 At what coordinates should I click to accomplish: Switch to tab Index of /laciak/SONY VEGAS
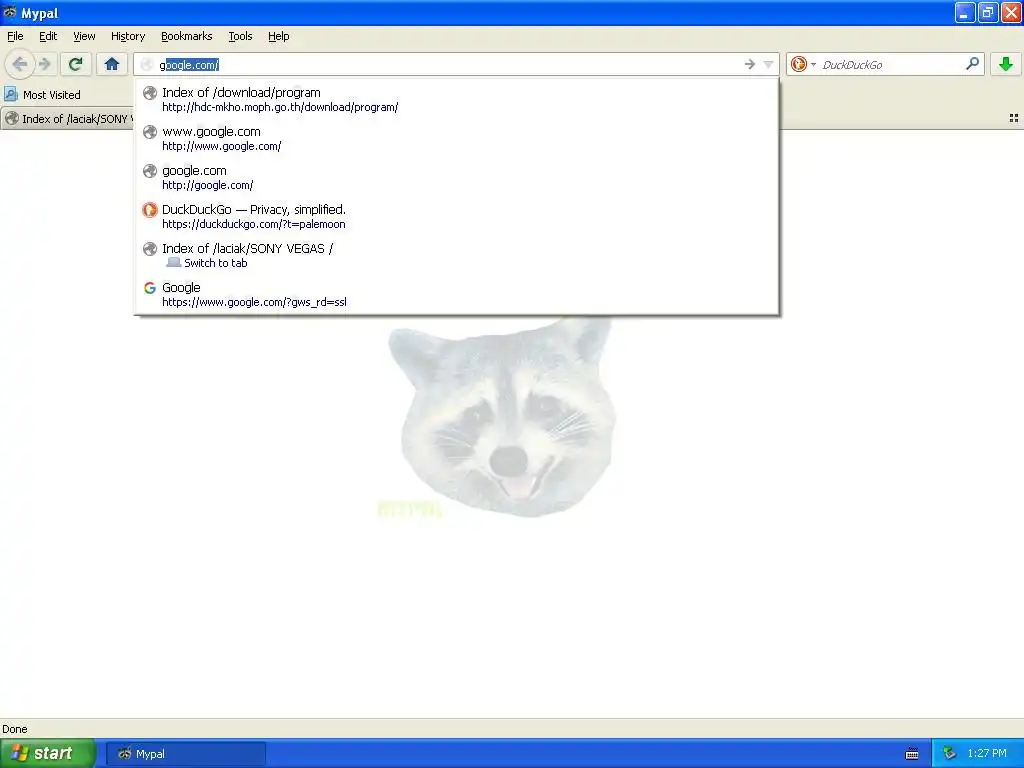pyautogui.click(x=456, y=256)
